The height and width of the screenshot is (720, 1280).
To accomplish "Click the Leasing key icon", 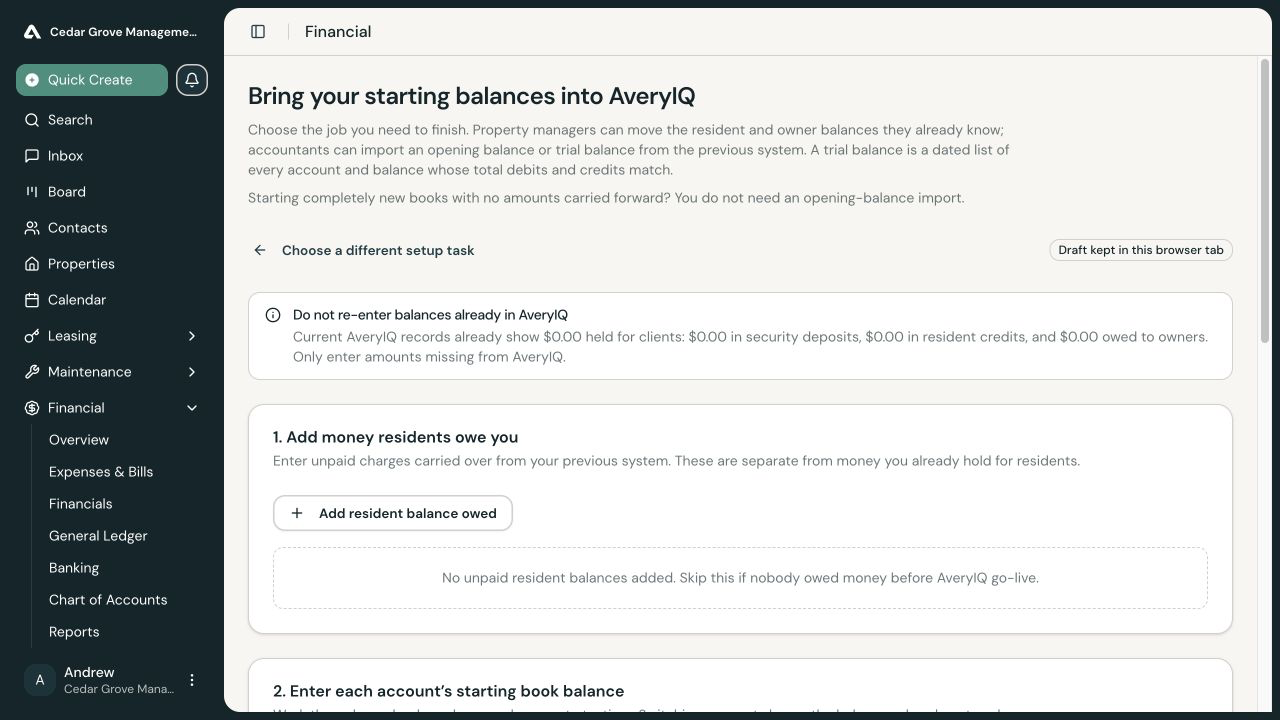I will (32, 336).
